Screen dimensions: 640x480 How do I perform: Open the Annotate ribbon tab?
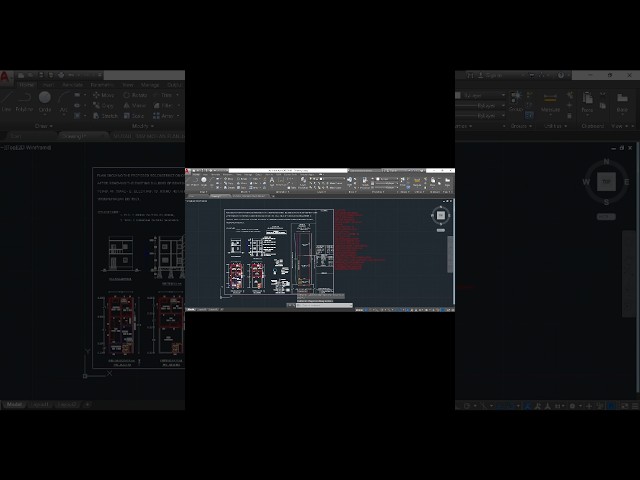point(73,85)
